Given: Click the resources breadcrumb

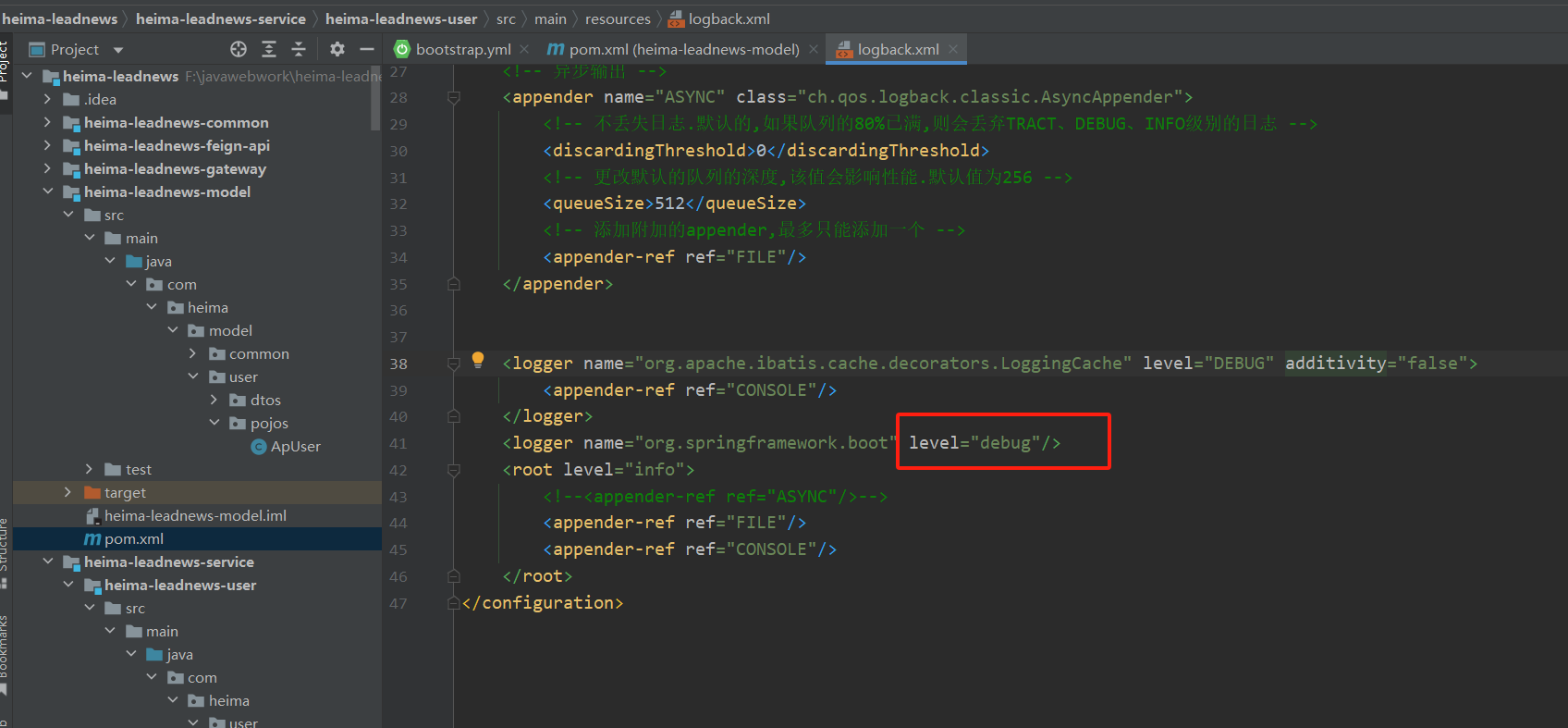Looking at the screenshot, I should tap(618, 19).
